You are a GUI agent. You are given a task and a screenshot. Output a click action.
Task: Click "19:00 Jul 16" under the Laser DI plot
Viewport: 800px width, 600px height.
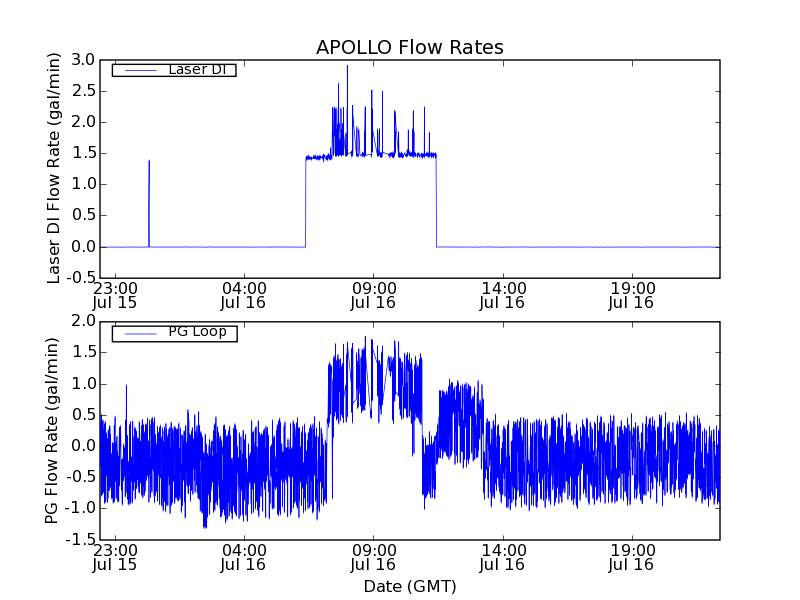(x=632, y=295)
